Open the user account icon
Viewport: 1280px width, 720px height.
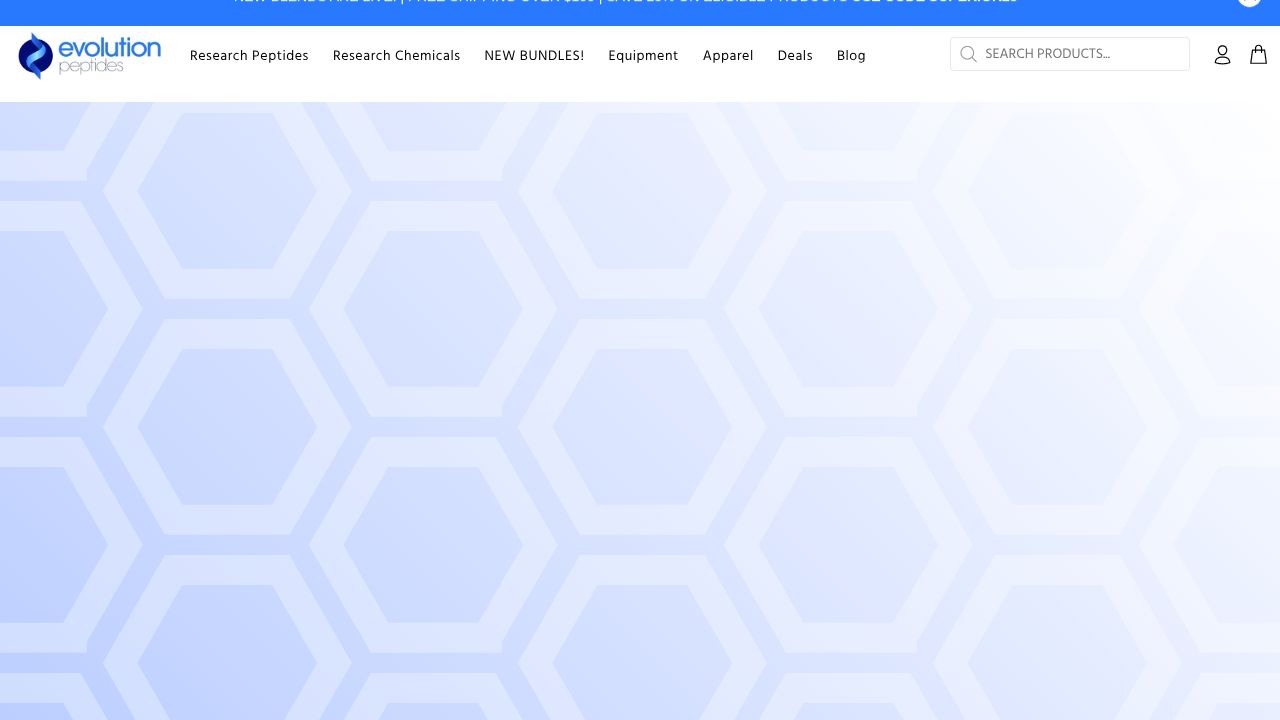click(x=1222, y=55)
